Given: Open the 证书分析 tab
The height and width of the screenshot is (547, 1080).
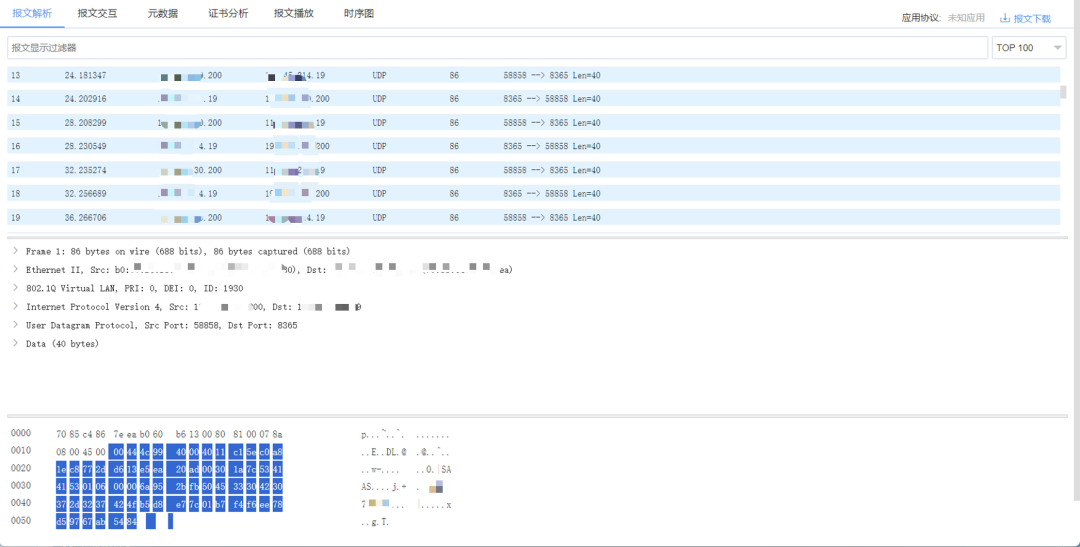Looking at the screenshot, I should click(228, 13).
